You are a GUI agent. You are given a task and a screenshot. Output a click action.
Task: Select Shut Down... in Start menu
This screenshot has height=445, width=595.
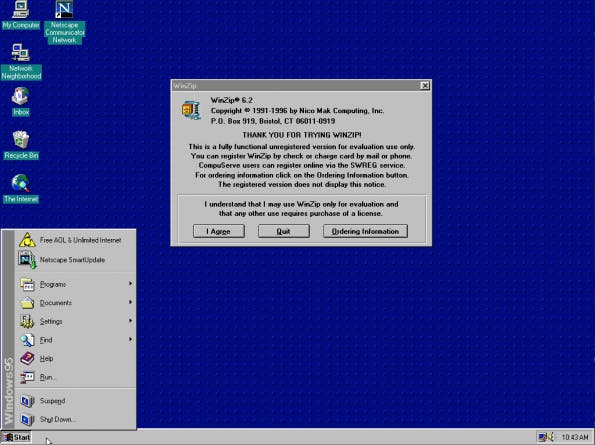(x=75, y=419)
